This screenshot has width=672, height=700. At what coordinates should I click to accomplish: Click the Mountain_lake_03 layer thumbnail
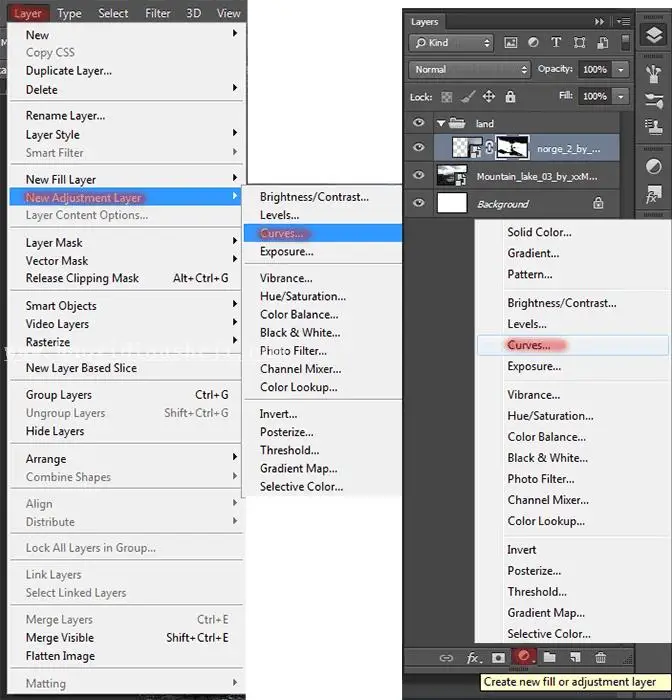(x=452, y=175)
